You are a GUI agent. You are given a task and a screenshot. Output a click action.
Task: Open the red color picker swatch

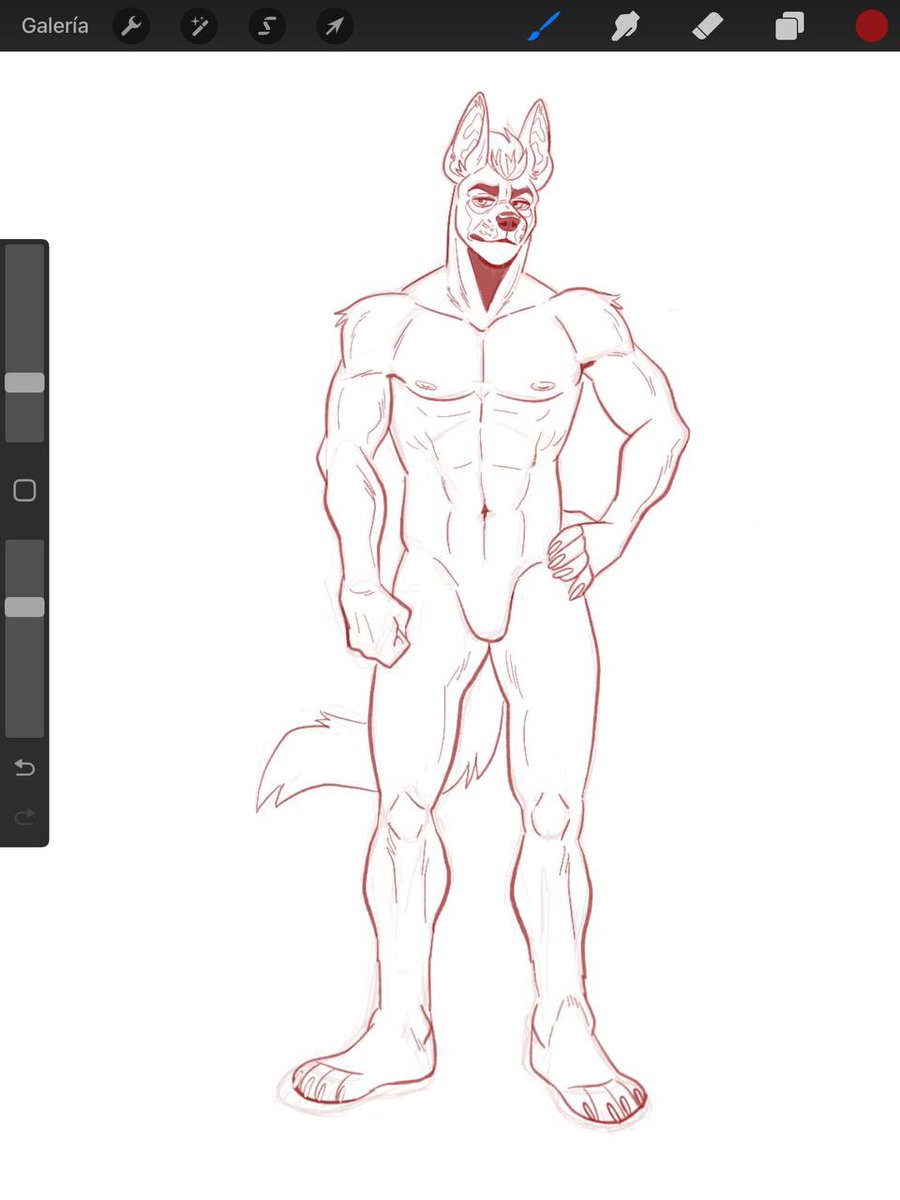click(x=872, y=26)
